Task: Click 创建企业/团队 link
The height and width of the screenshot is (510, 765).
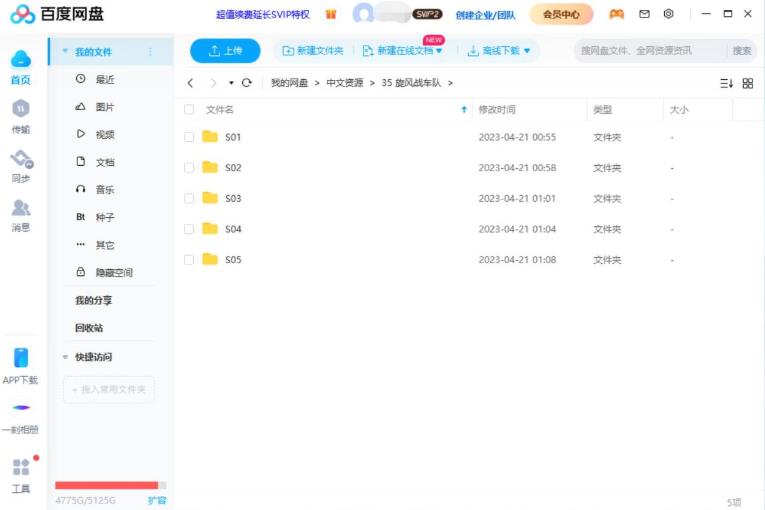Action: (x=485, y=15)
